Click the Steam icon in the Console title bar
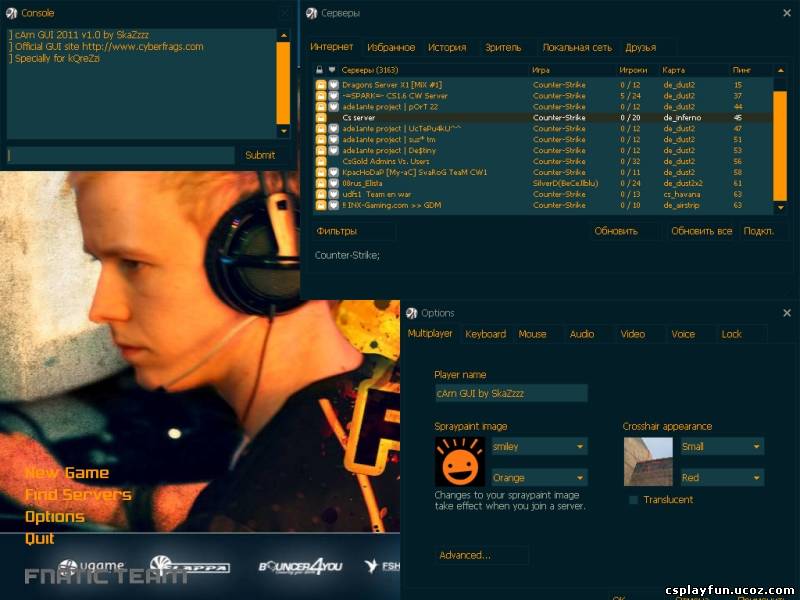Image resolution: width=800 pixels, height=600 pixels. (x=11, y=13)
